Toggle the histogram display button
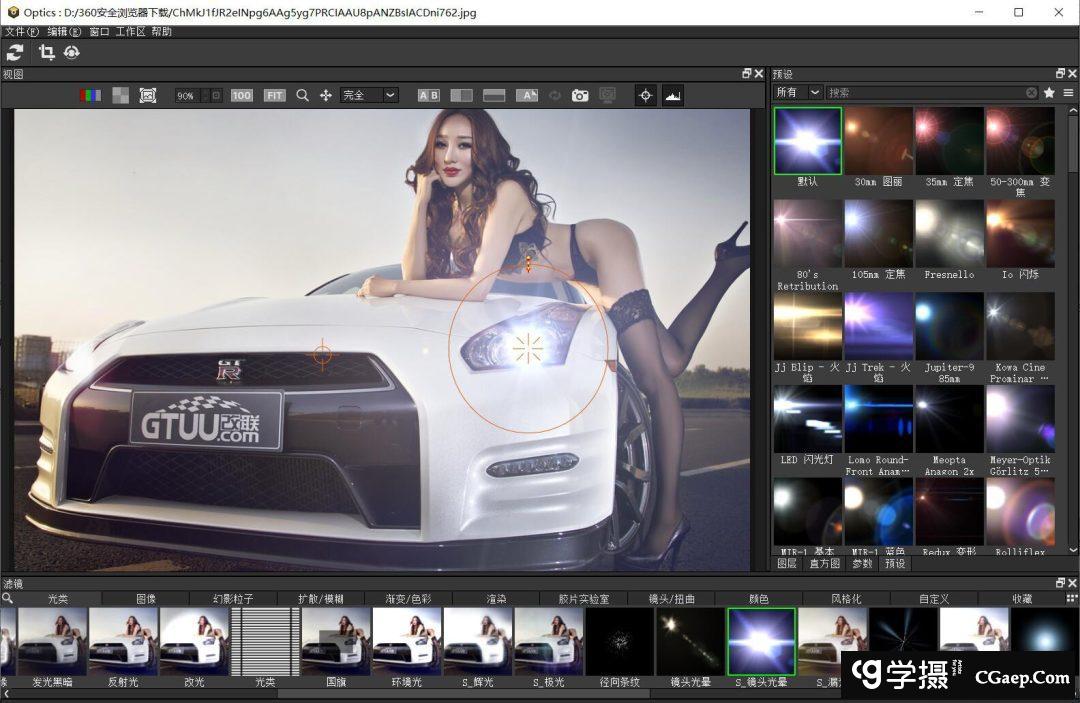The image size is (1080, 703). pos(672,95)
